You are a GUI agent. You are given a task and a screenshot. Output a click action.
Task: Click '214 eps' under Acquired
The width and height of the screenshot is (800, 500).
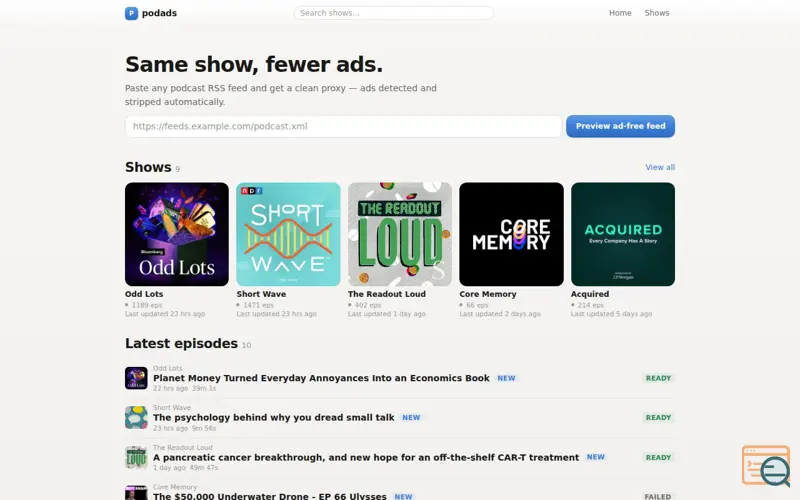pyautogui.click(x=590, y=305)
